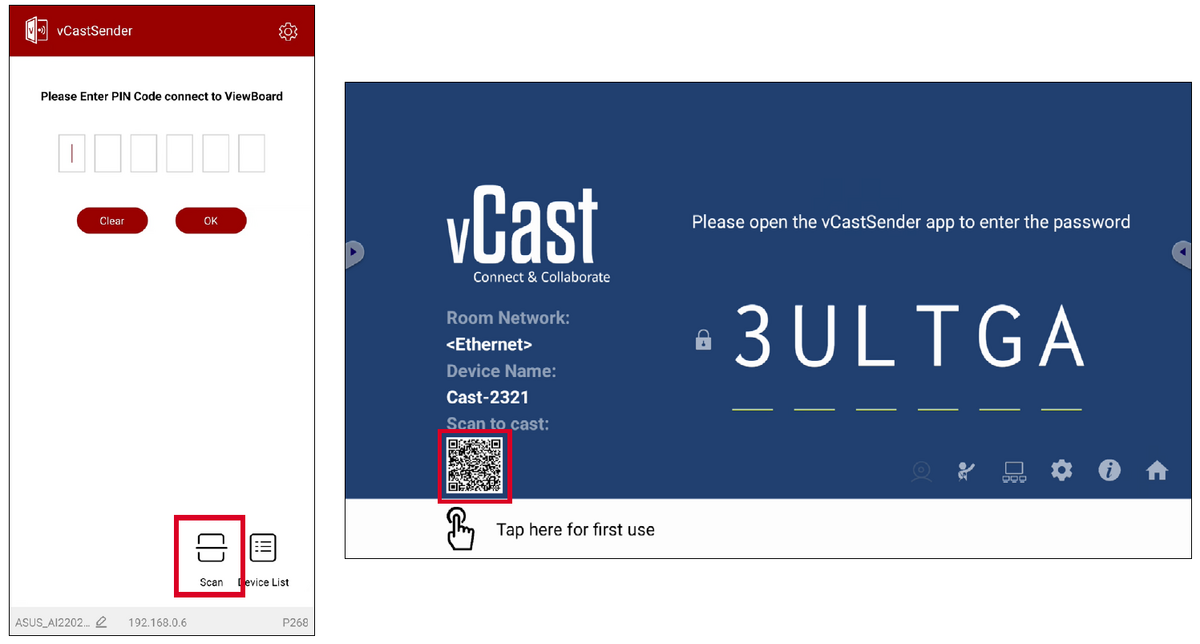1200x644 pixels.
Task: Go to vCast home icon
Action: [x=1157, y=470]
